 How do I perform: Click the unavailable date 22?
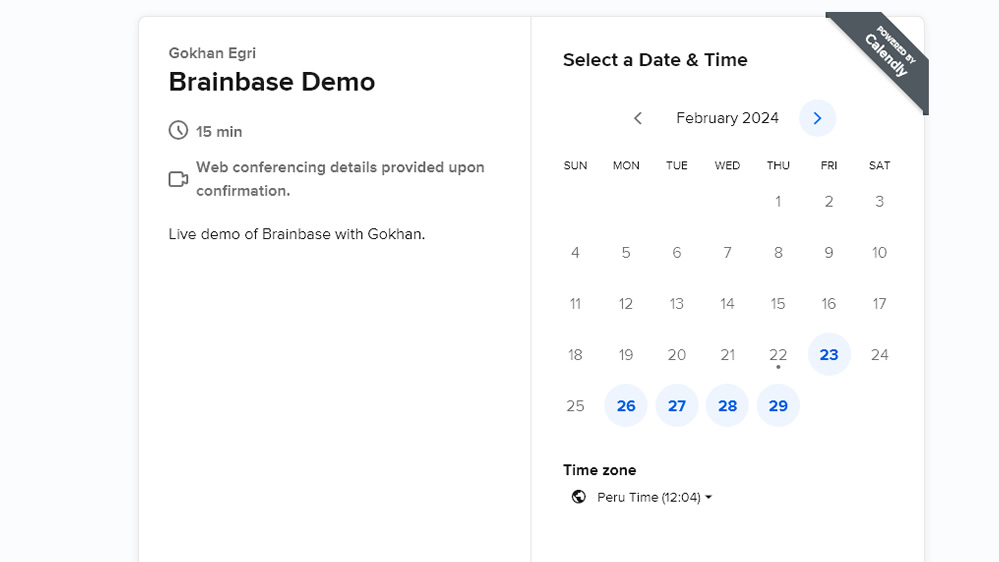click(778, 354)
